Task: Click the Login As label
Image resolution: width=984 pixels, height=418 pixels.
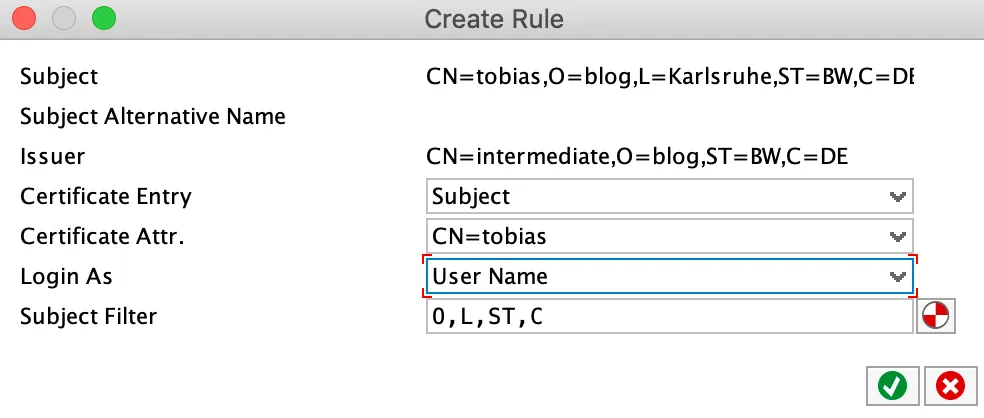Action: (x=64, y=277)
